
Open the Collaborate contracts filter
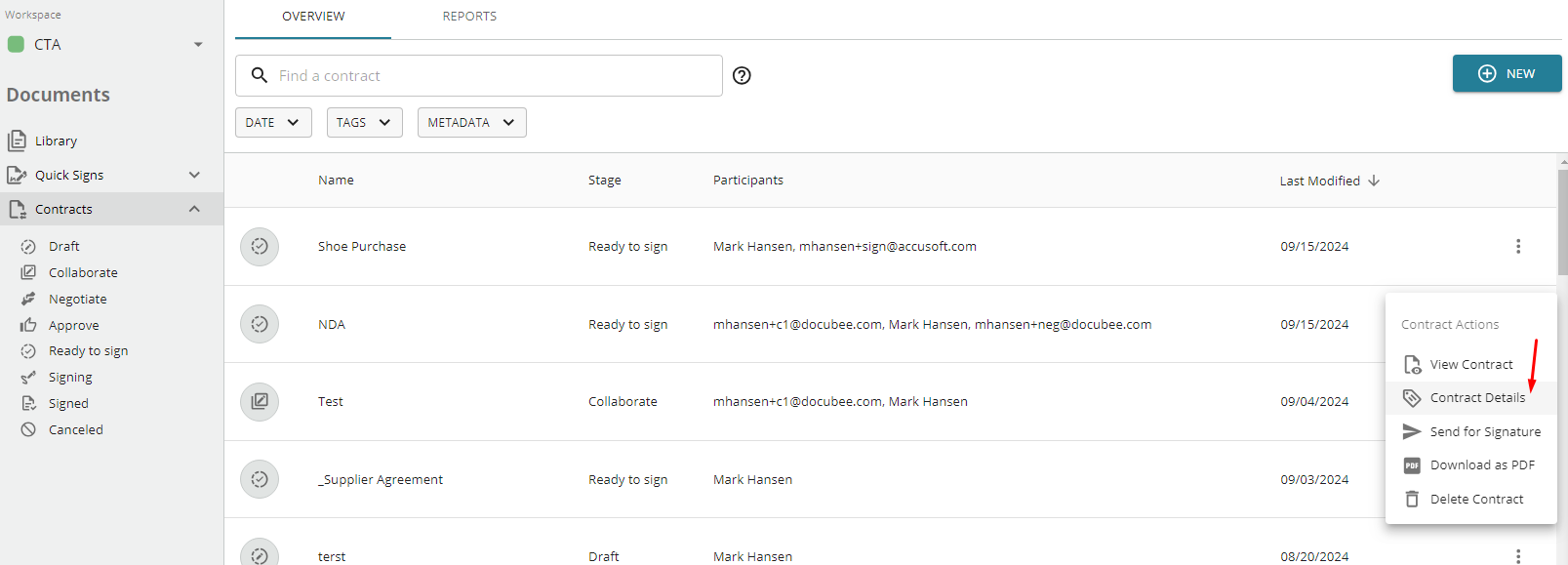point(83,273)
